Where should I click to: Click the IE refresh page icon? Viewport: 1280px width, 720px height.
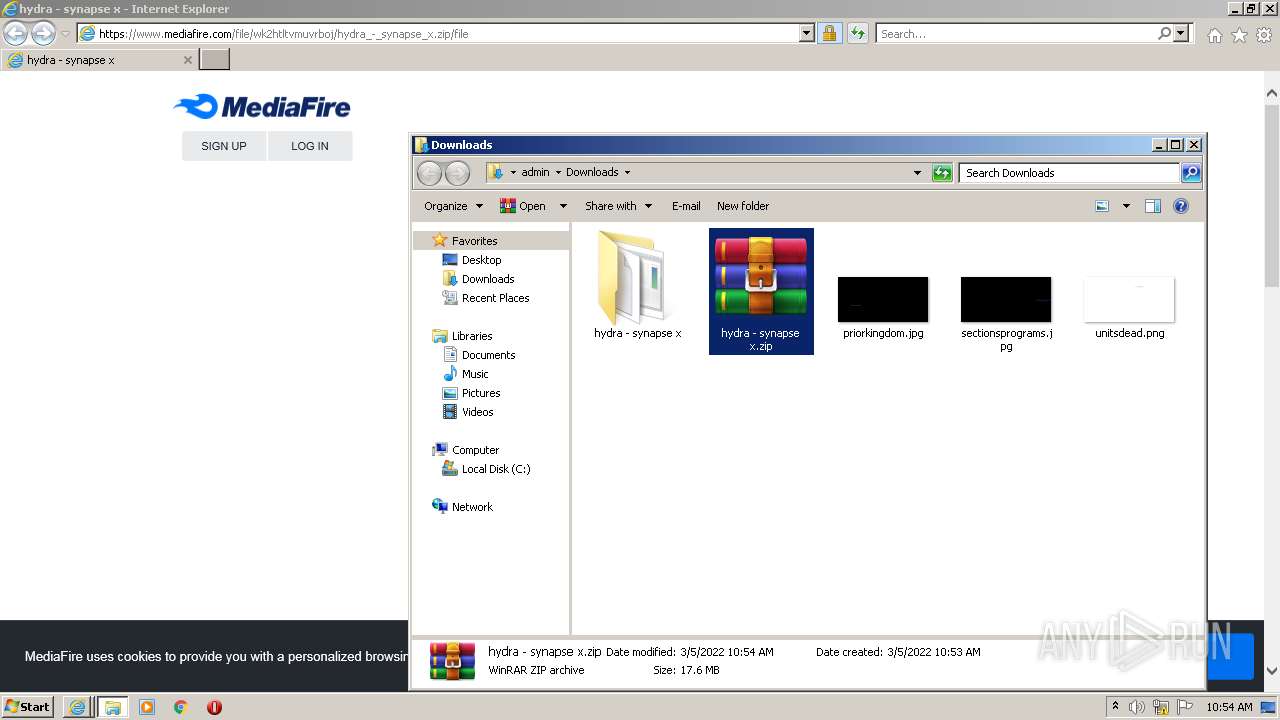[857, 33]
